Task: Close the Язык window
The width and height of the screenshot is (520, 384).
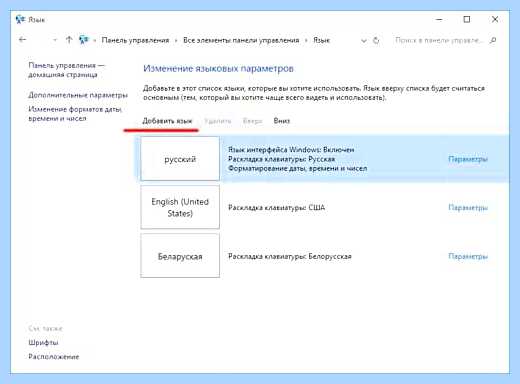Action: pyautogui.click(x=495, y=20)
